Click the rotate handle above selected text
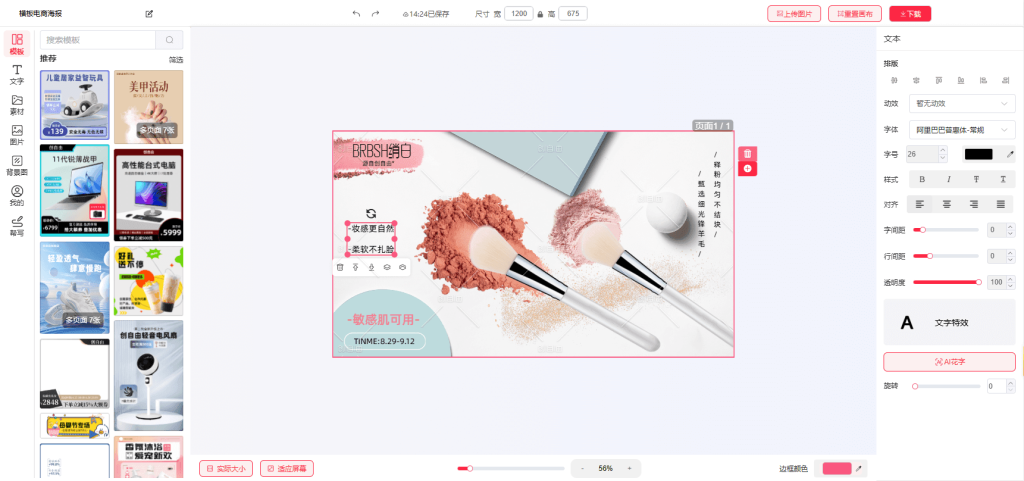 tap(371, 213)
